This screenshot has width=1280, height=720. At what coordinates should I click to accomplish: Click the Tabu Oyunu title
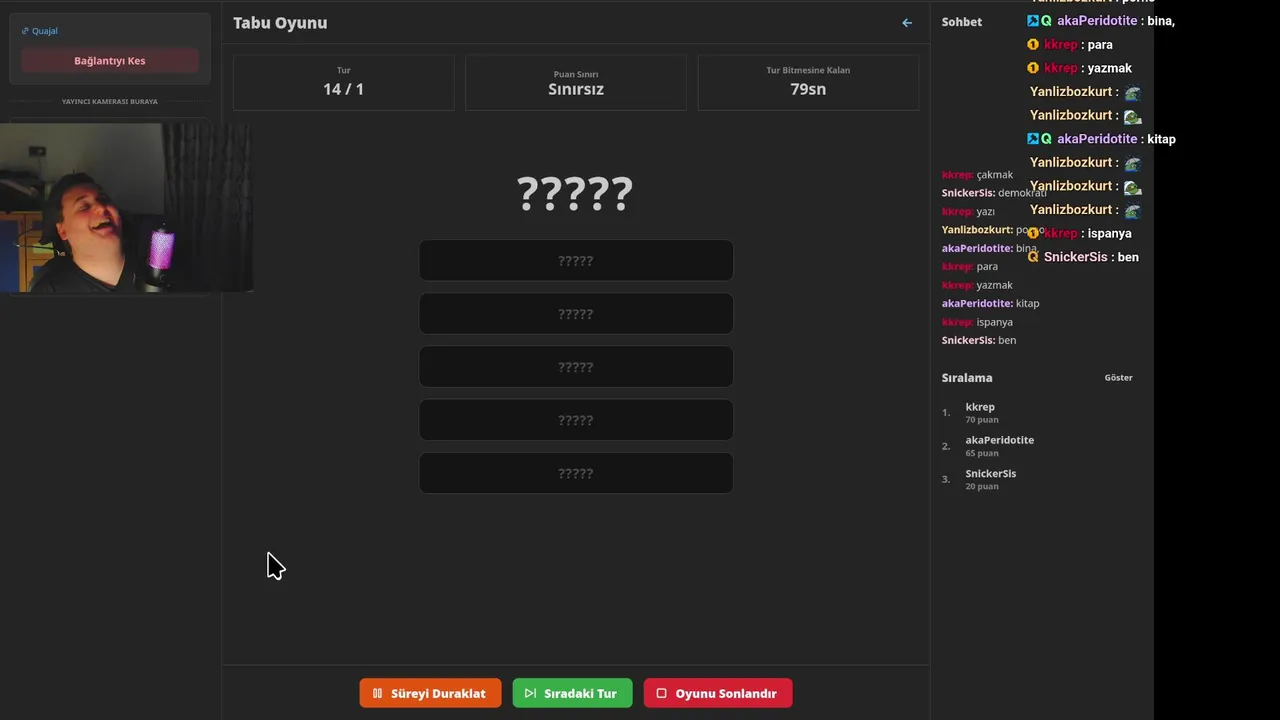(x=280, y=23)
